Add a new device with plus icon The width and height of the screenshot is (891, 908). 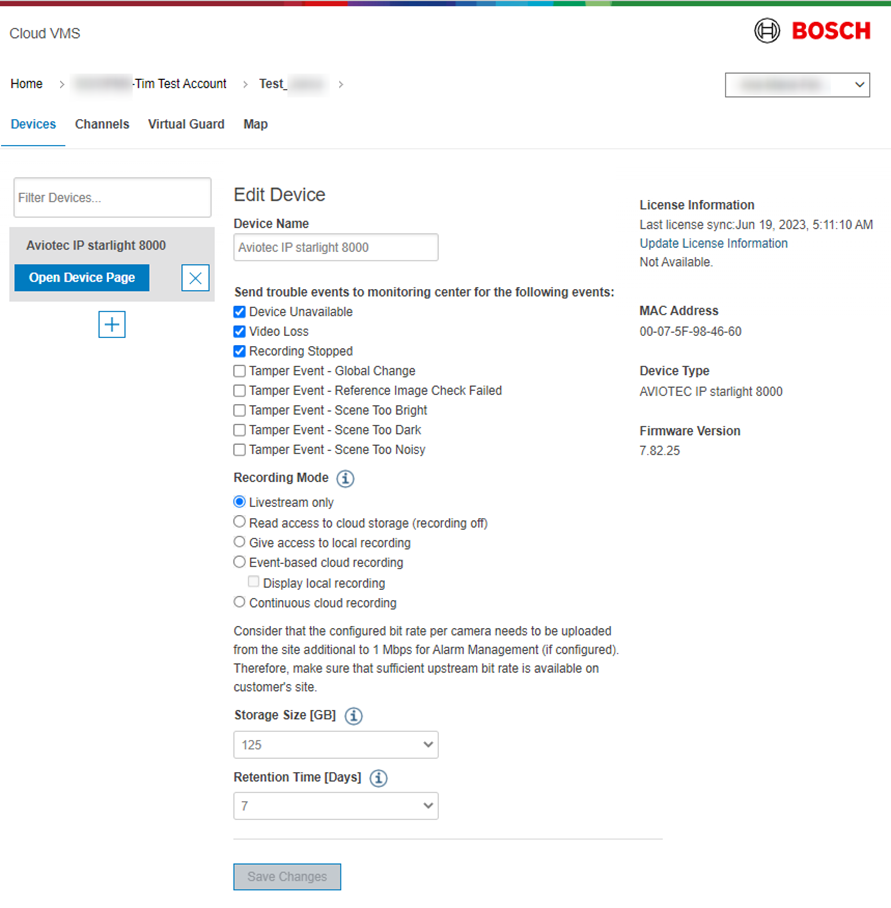[x=112, y=324]
